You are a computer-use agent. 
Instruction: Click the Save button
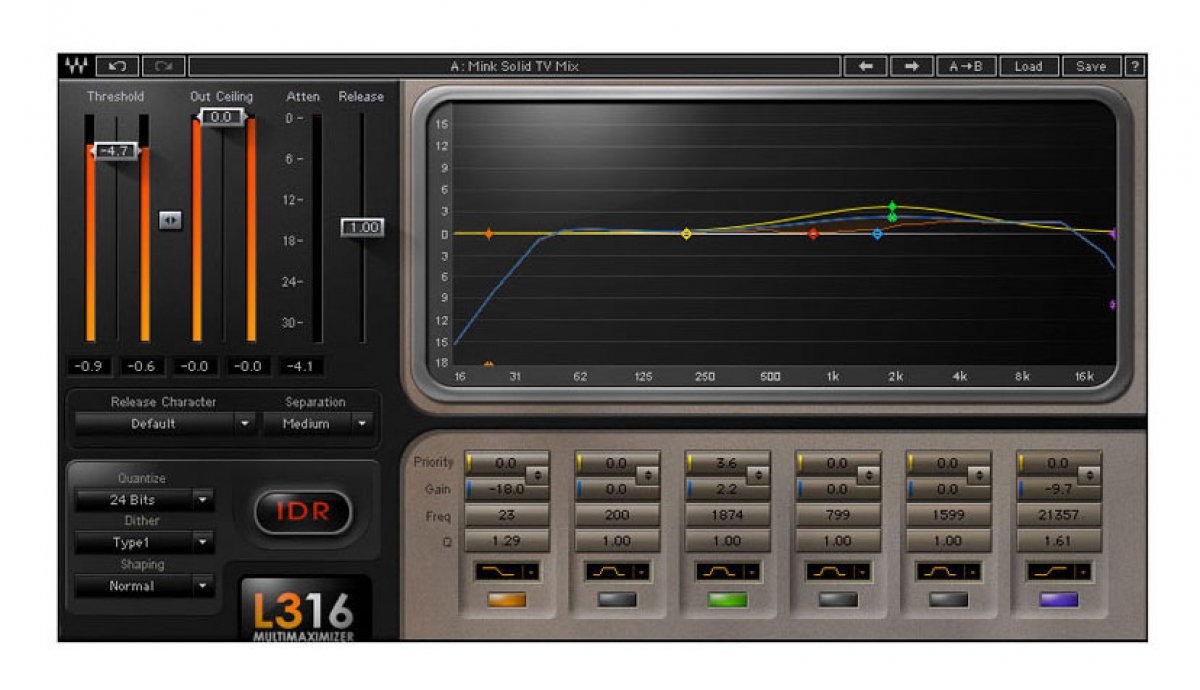click(1091, 66)
